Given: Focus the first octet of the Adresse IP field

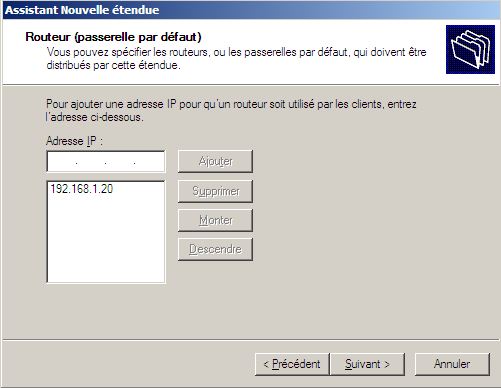Looking at the screenshot, I should pyautogui.click(x=62, y=162).
